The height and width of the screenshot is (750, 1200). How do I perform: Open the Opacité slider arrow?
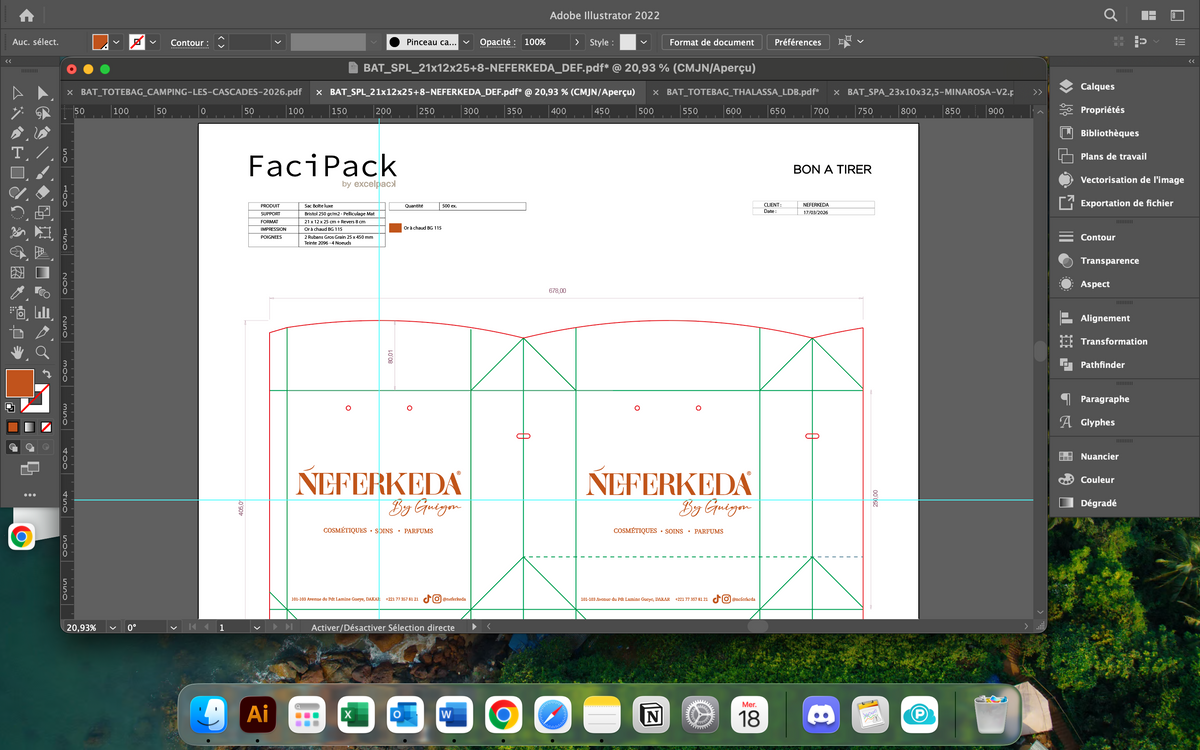pyautogui.click(x=577, y=42)
